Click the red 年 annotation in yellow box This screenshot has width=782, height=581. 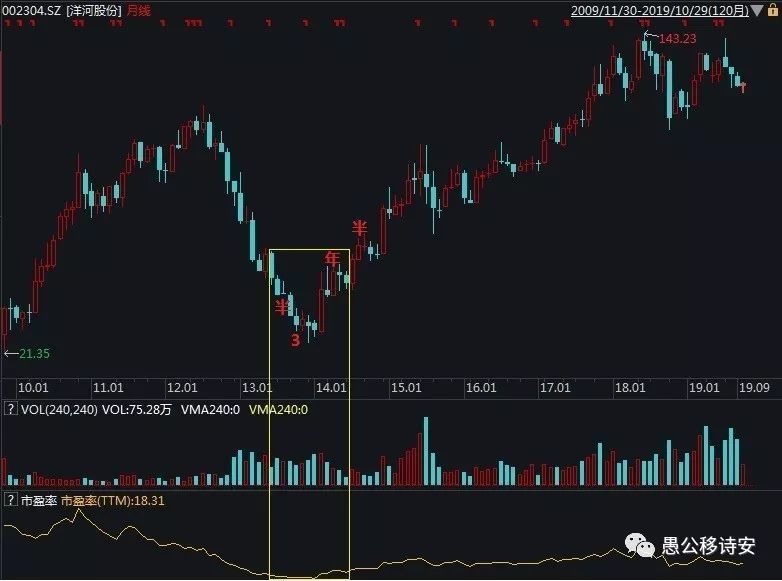point(331,258)
